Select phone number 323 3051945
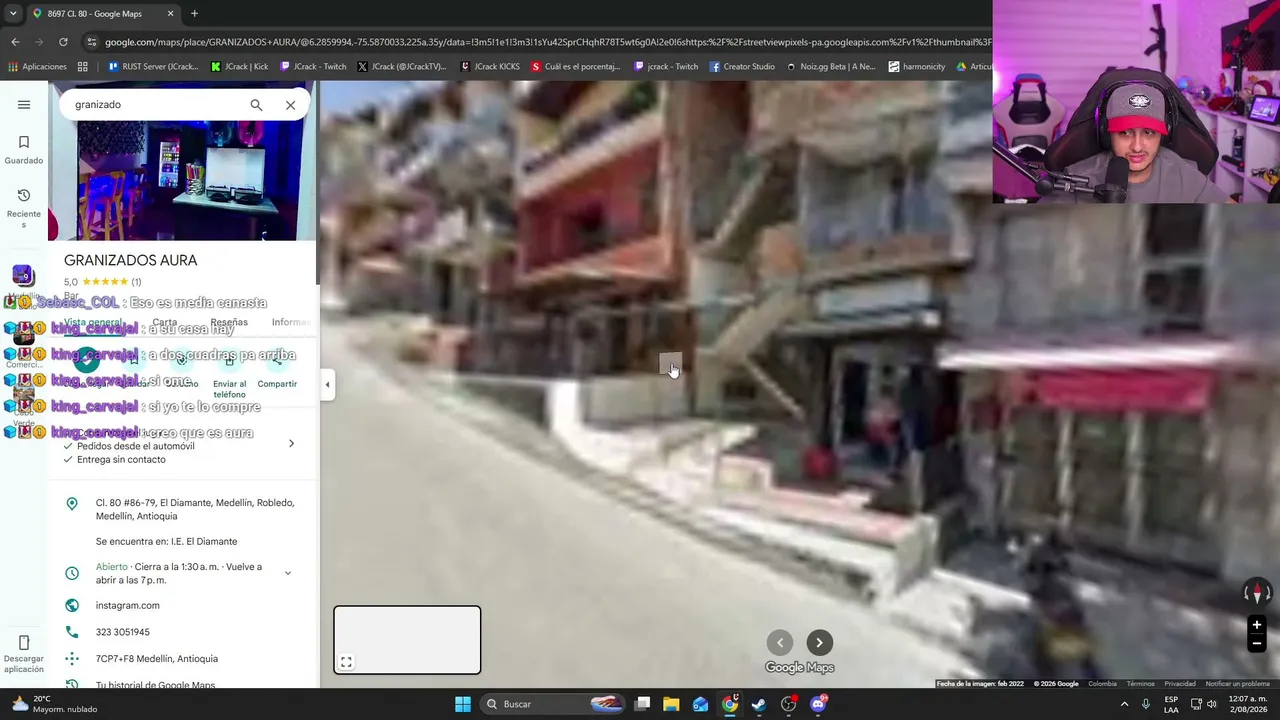Screen dimensions: 1280x720 click(x=122, y=632)
